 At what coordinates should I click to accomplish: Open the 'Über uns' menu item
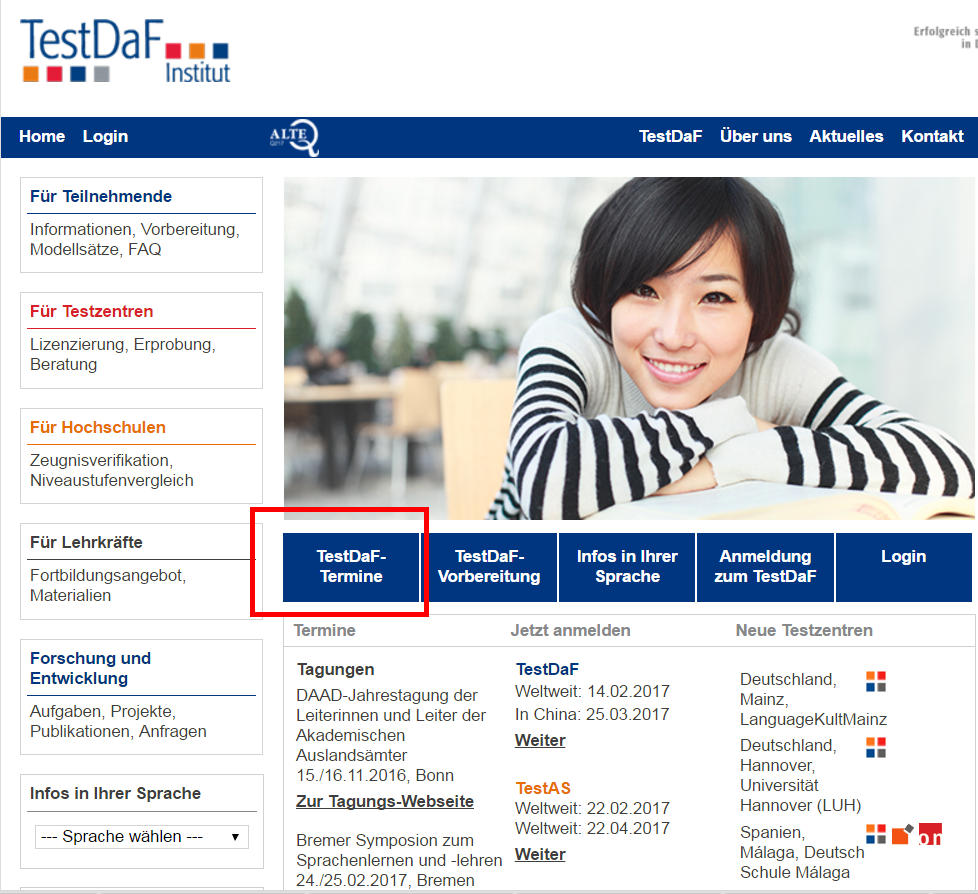[x=756, y=137]
